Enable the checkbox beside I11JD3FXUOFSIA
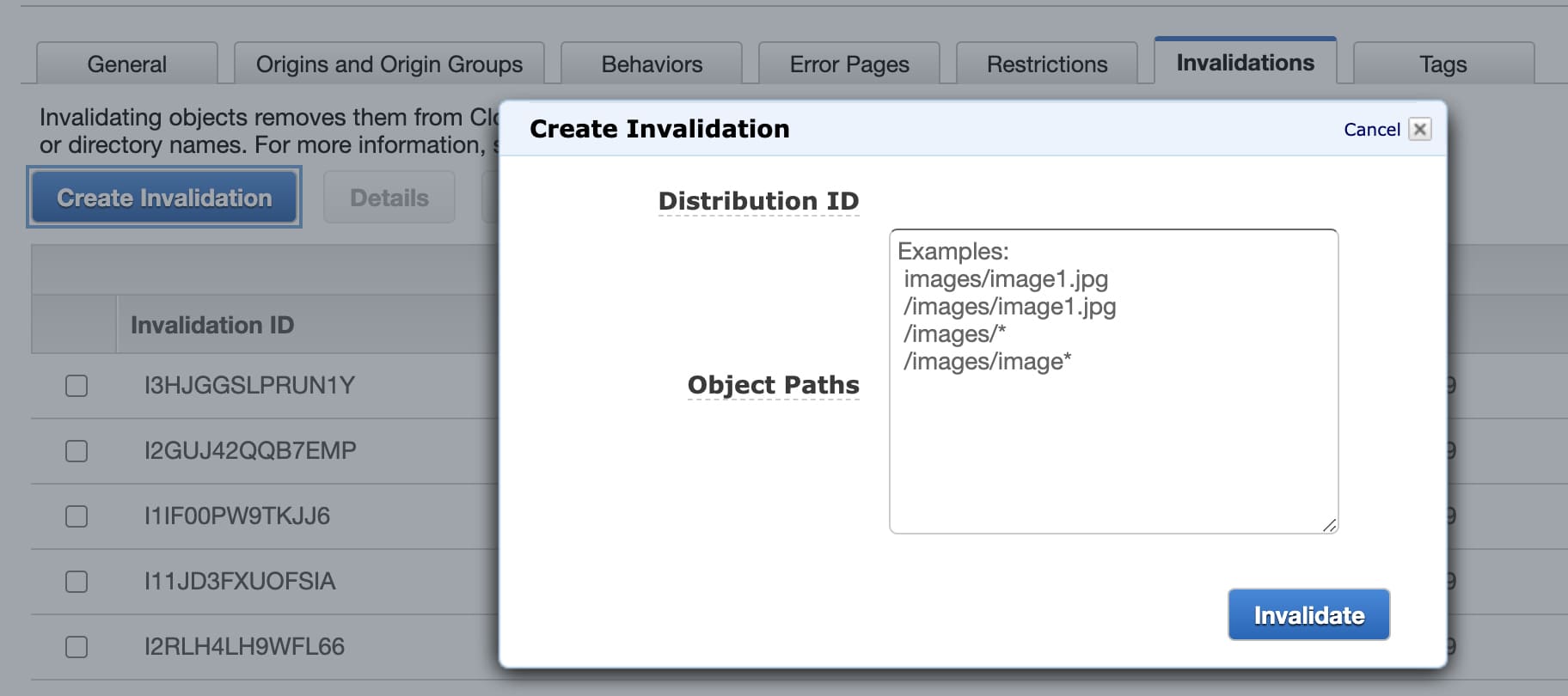The image size is (1568, 696). click(77, 582)
